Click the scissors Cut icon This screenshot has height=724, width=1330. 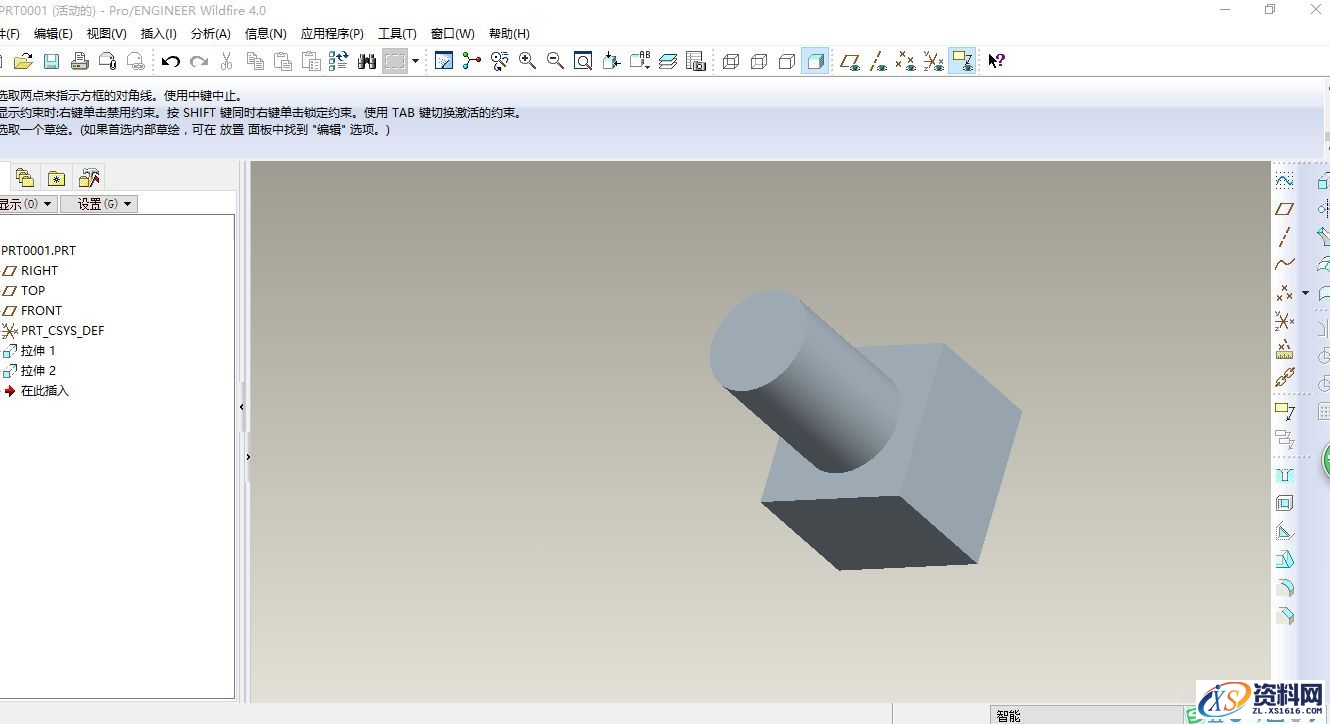227,62
